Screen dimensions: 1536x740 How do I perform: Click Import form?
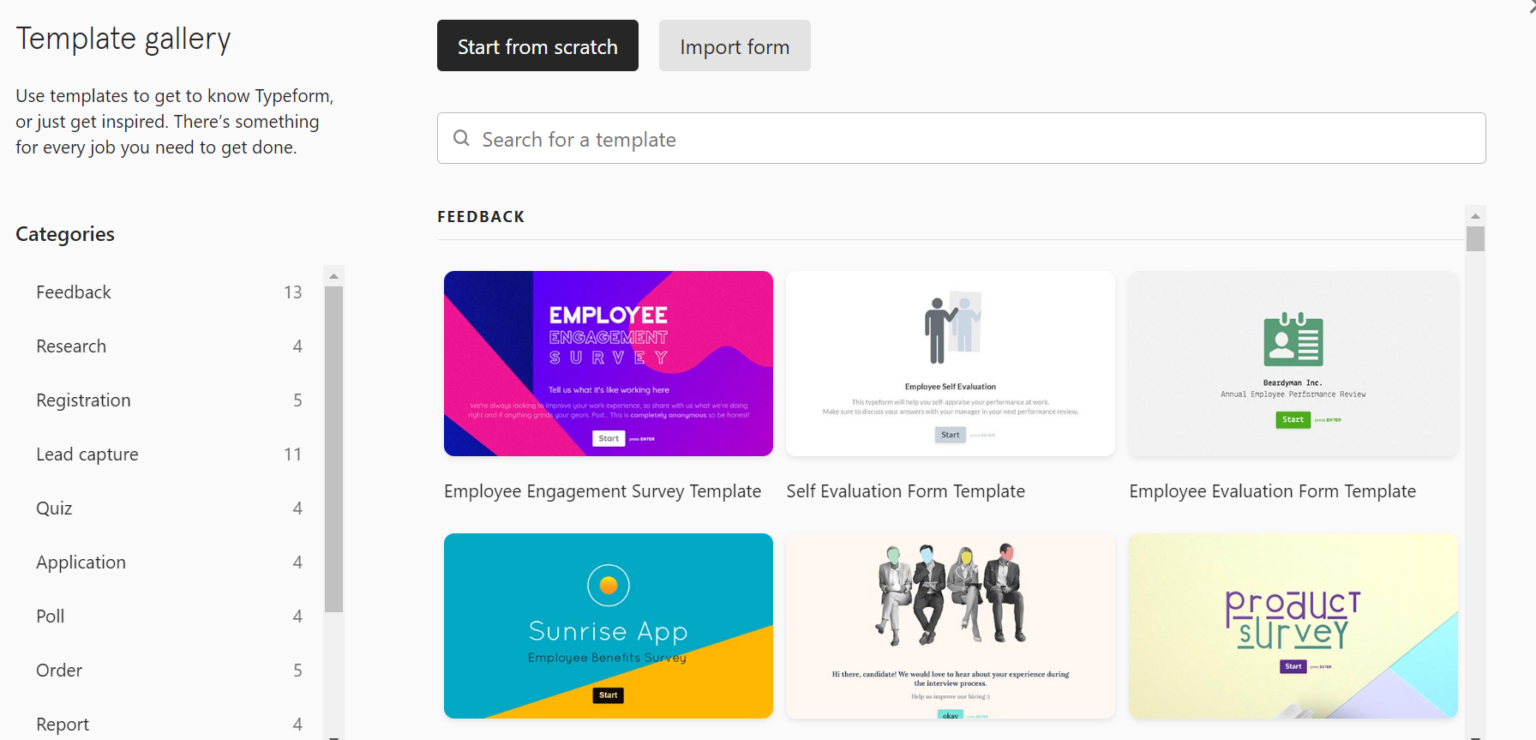734,45
